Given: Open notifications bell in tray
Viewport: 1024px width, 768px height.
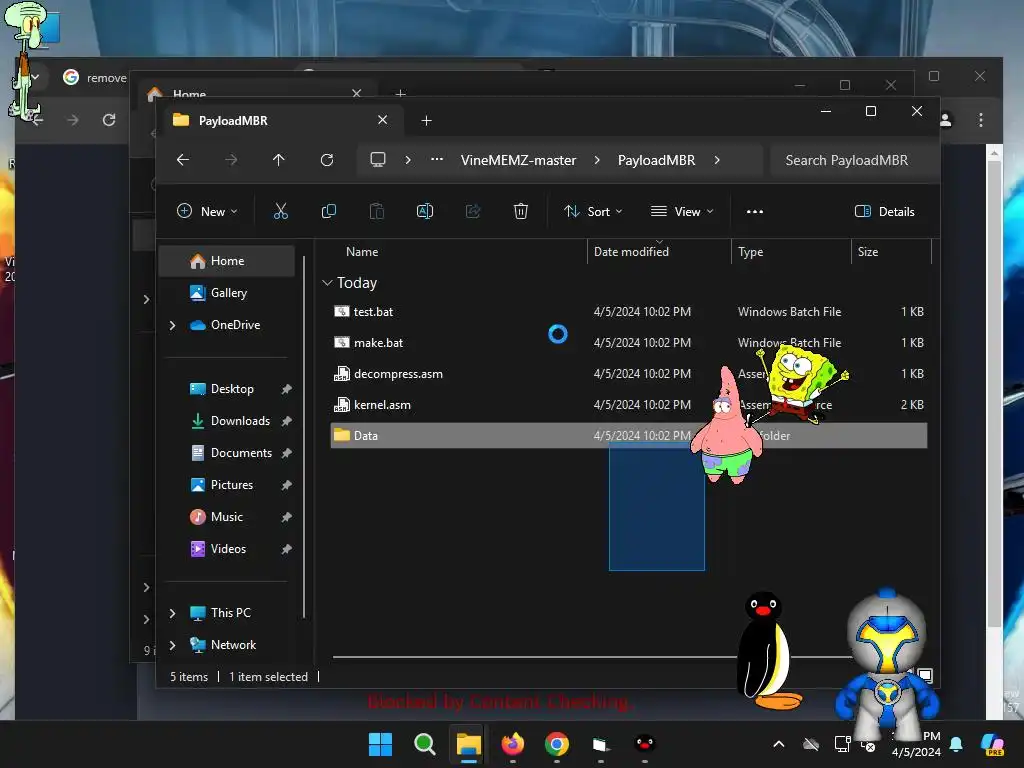Looking at the screenshot, I should pyautogui.click(x=956, y=744).
